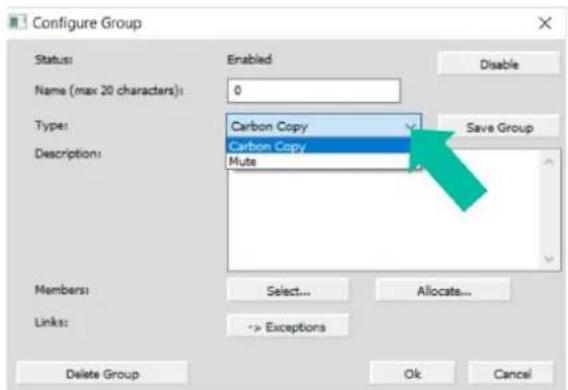Click the Enabled status text
The height and width of the screenshot is (390, 568).
[249, 59]
